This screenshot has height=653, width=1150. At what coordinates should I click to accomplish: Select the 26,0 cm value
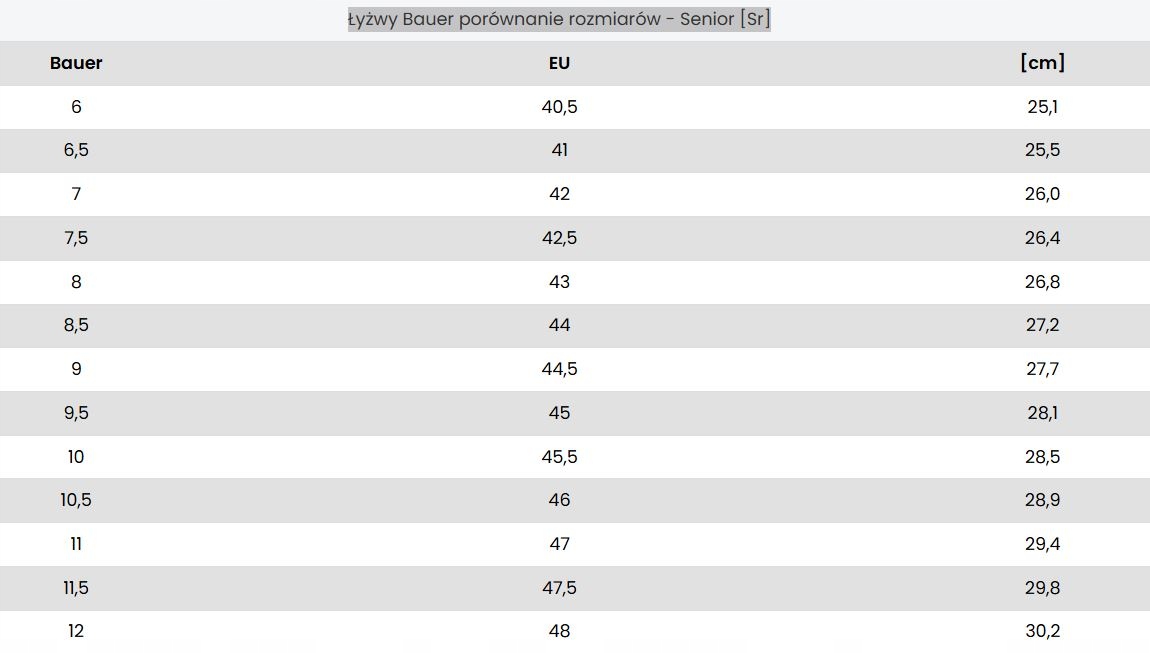(x=1042, y=194)
